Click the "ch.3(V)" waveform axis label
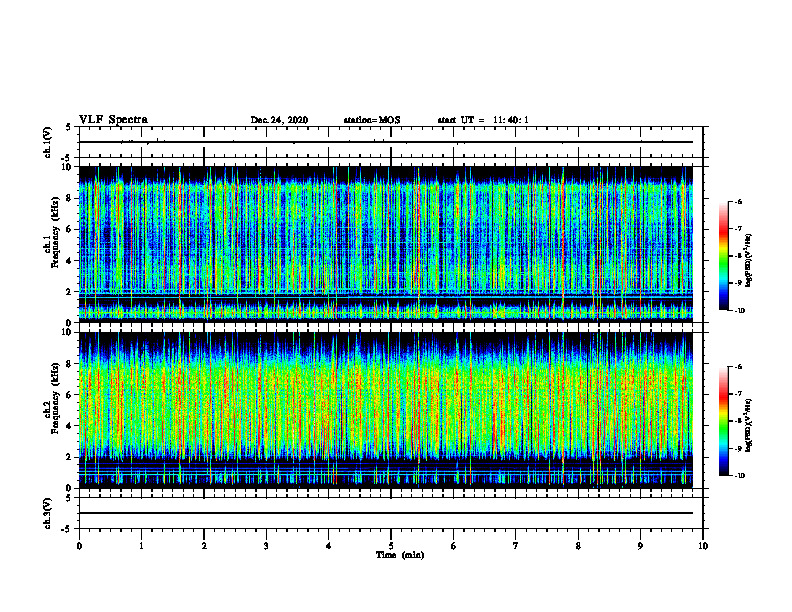 [x=47, y=514]
